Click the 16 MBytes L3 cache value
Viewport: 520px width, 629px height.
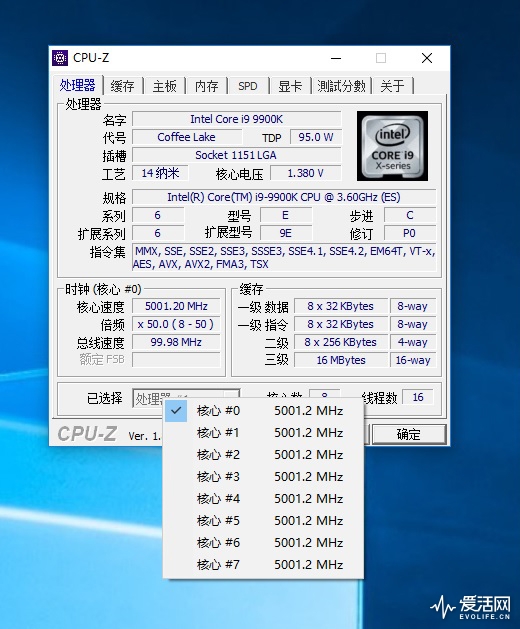[341, 360]
